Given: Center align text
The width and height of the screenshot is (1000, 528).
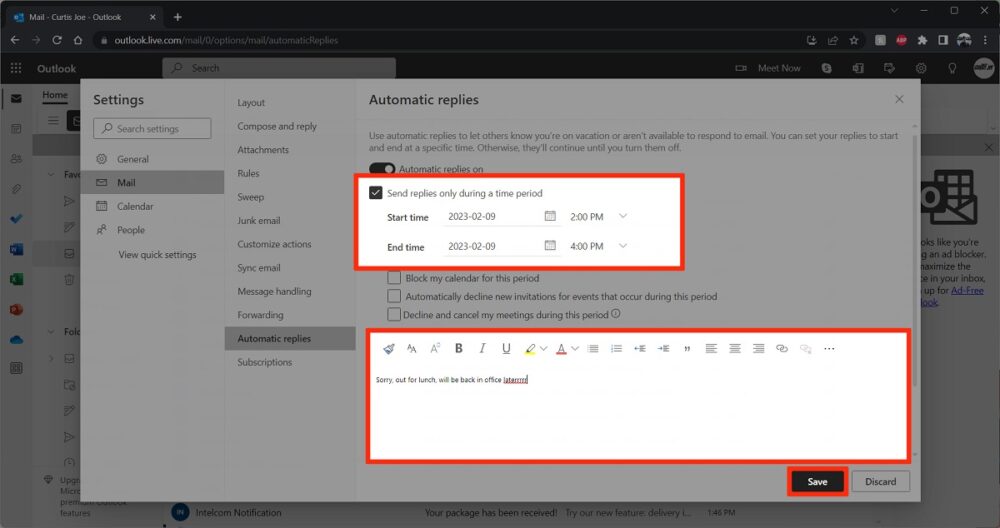Looking at the screenshot, I should click(x=735, y=348).
